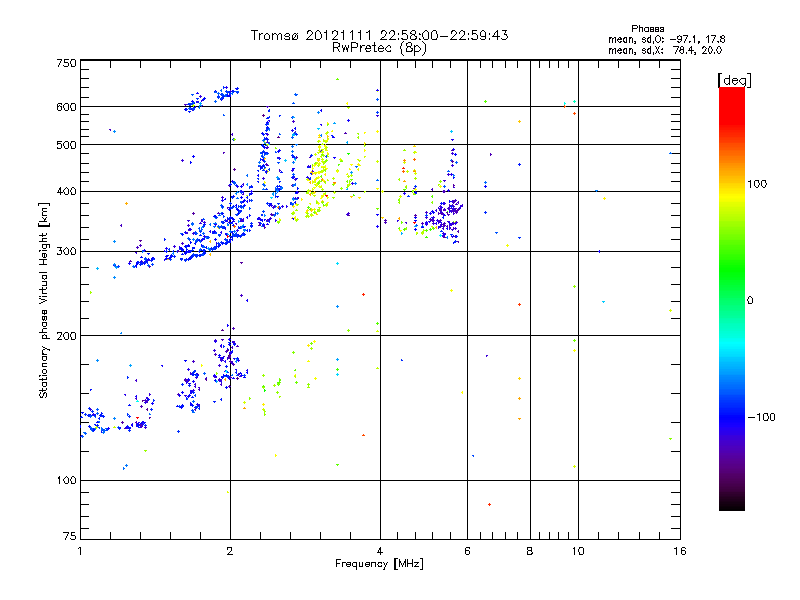Click the plot title 'Tromsø 20121111 22:58:00-22:59:43'
Screen dimensions: 800x600
[379, 35]
